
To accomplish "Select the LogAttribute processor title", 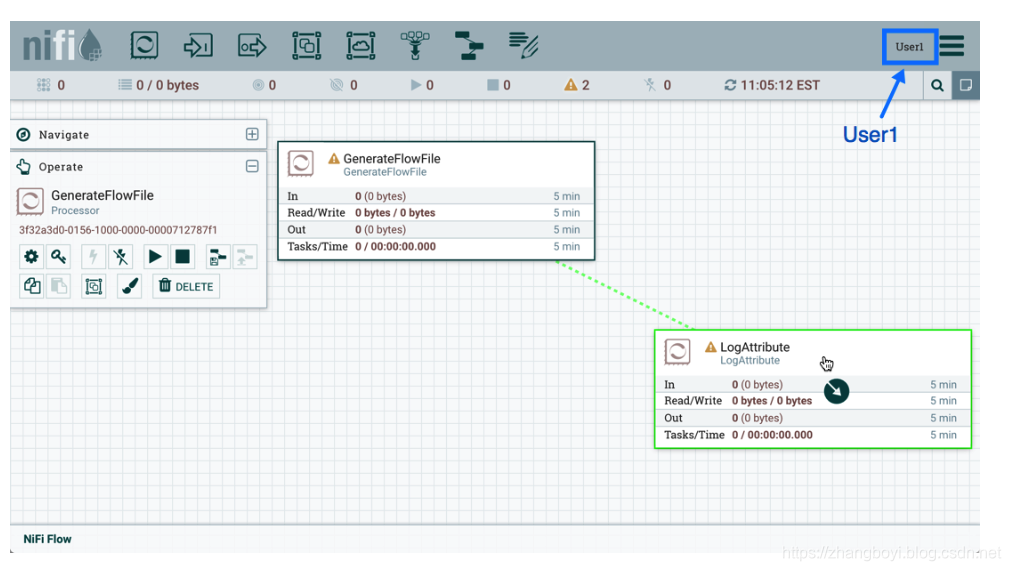I will pos(754,347).
